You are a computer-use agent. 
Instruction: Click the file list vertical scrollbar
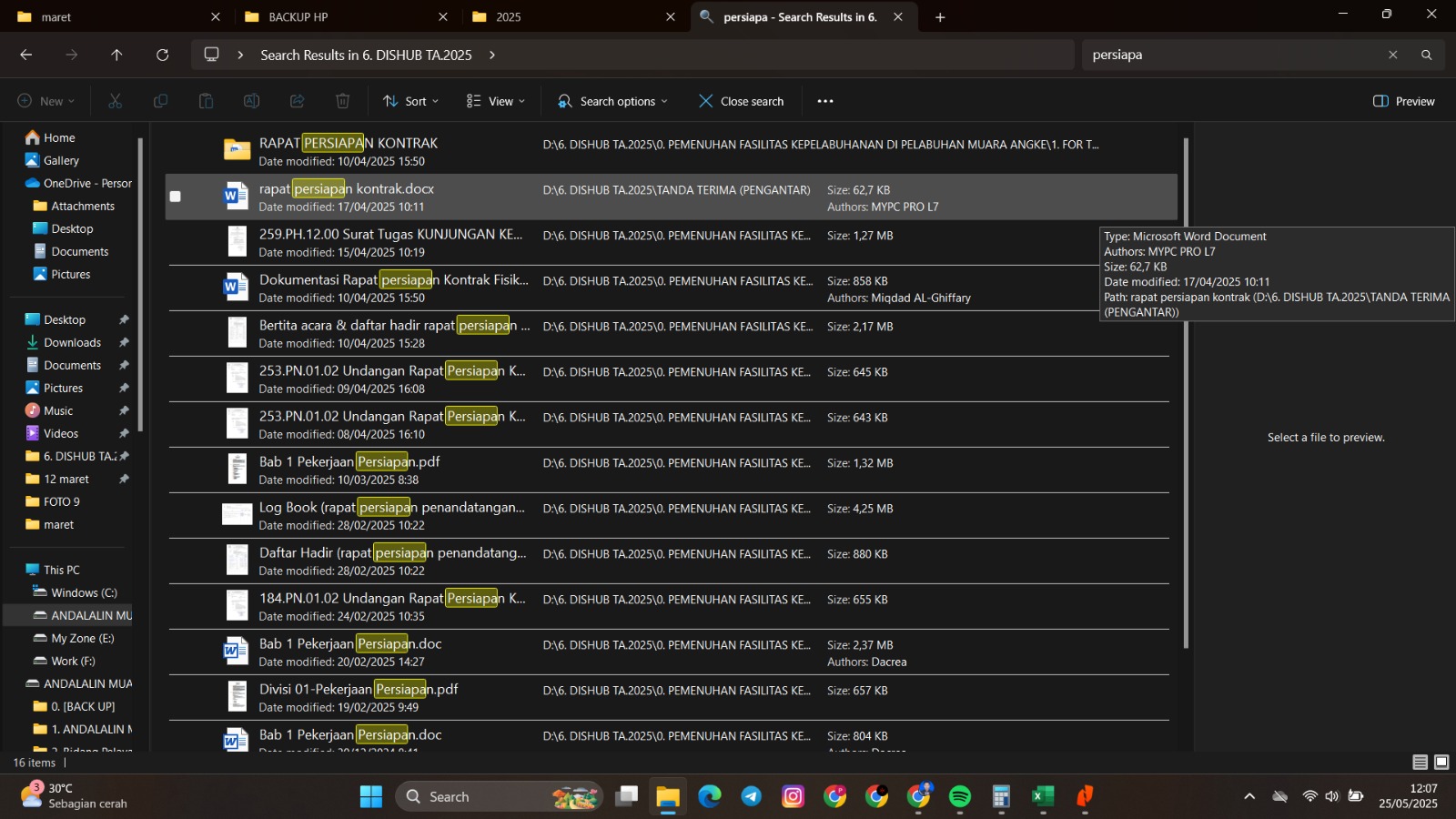coord(1185,391)
